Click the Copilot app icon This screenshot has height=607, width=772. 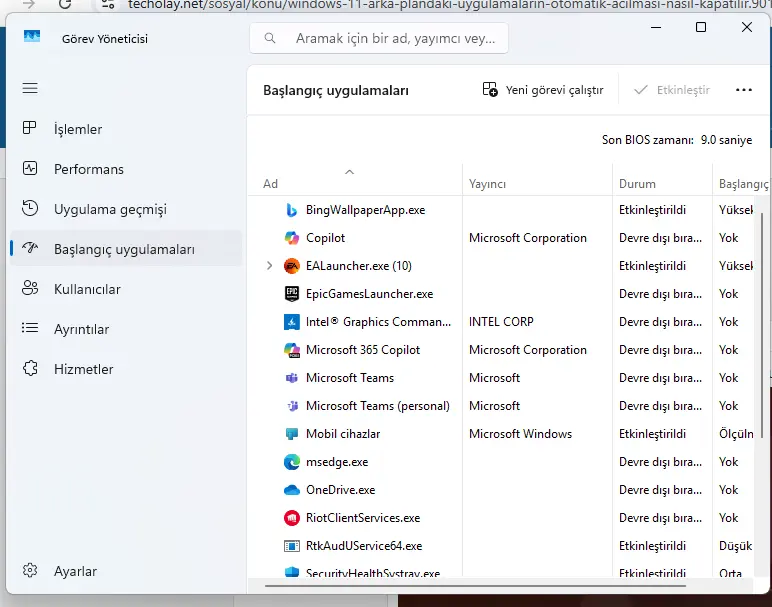point(292,238)
